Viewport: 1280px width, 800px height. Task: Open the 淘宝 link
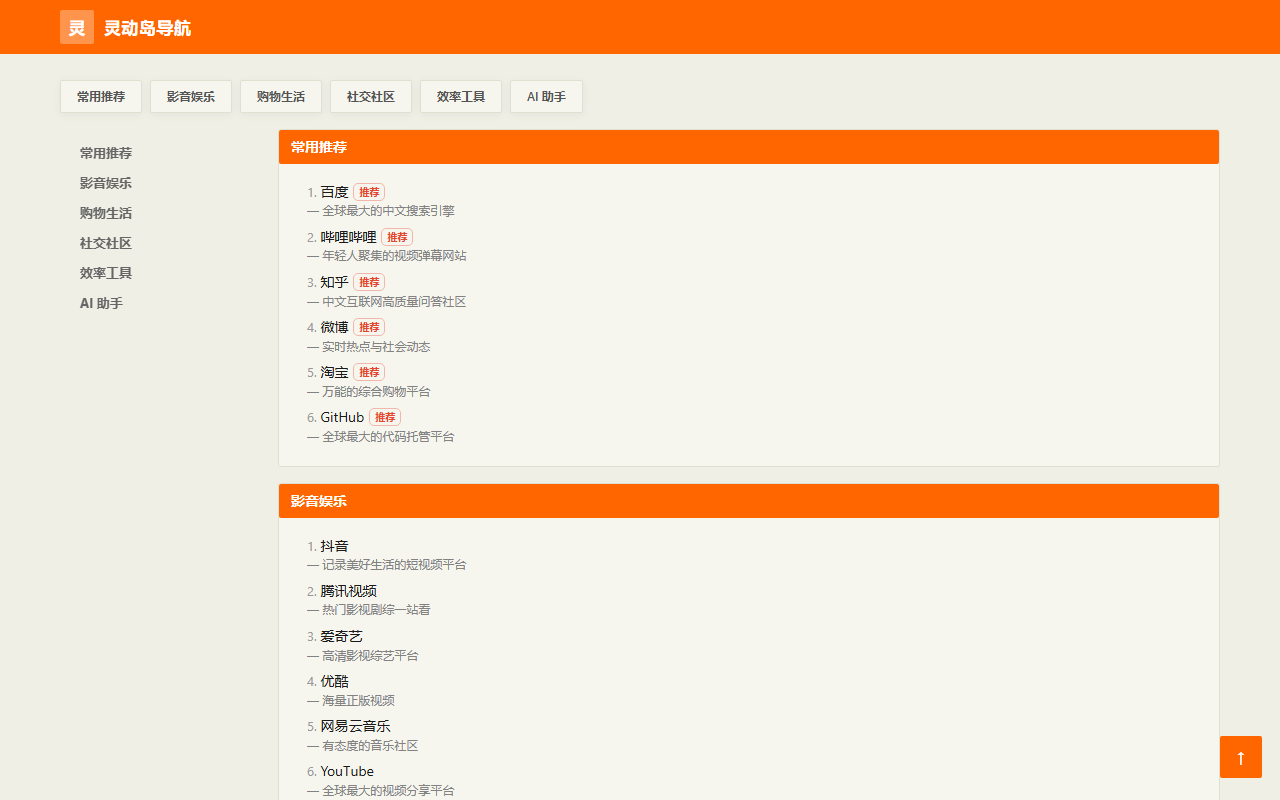(x=335, y=372)
